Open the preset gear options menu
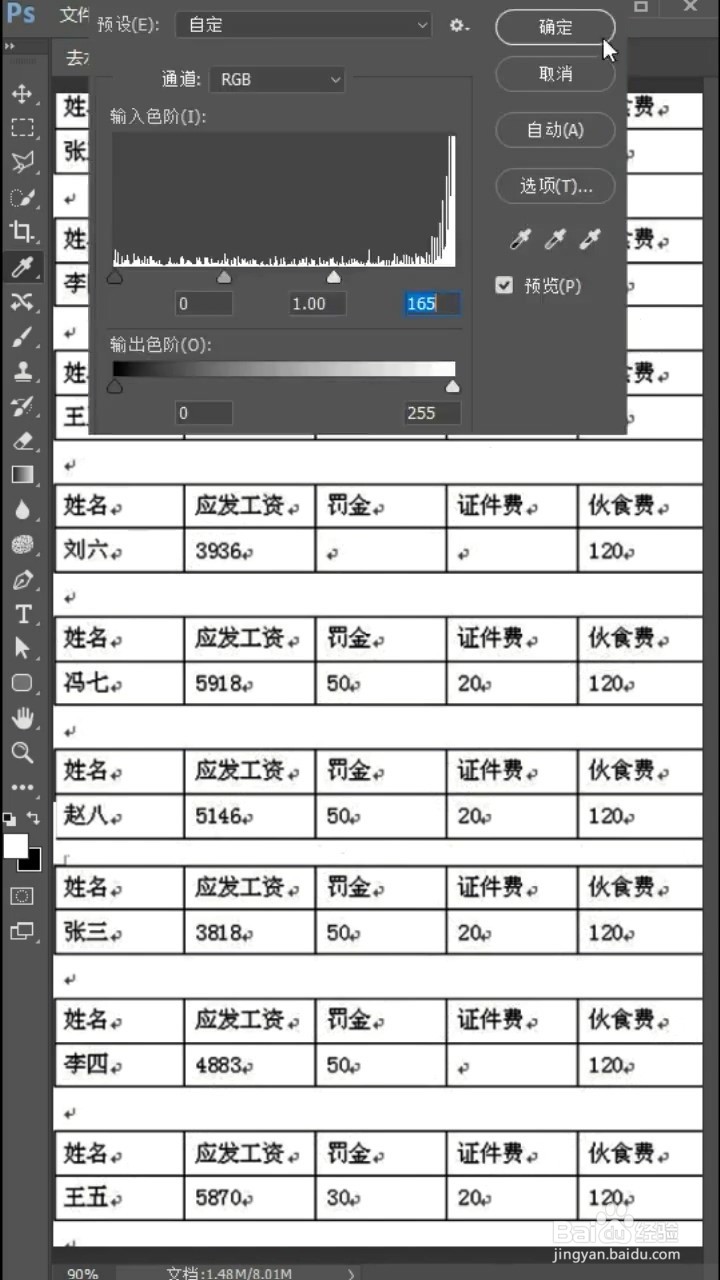This screenshot has width=720, height=1280. coord(459,26)
